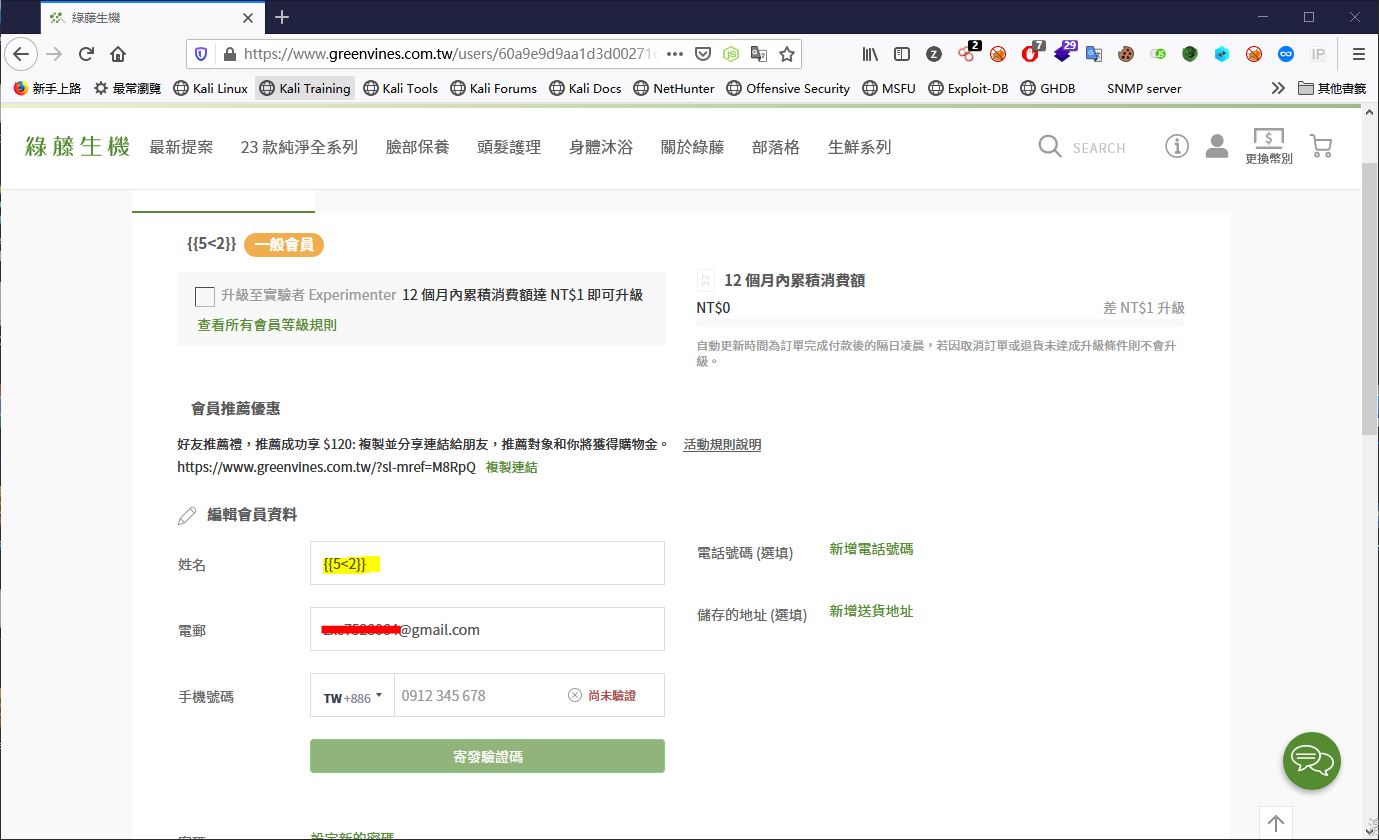Click the round Z extension icon
The image size is (1379, 840).
934,54
